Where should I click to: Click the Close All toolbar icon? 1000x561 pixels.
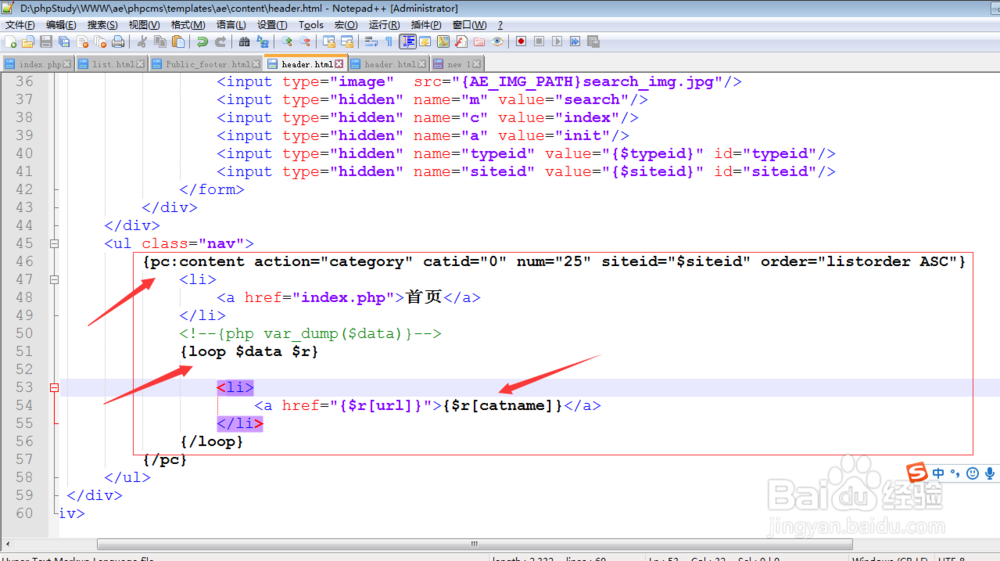pyautogui.click(x=100, y=41)
